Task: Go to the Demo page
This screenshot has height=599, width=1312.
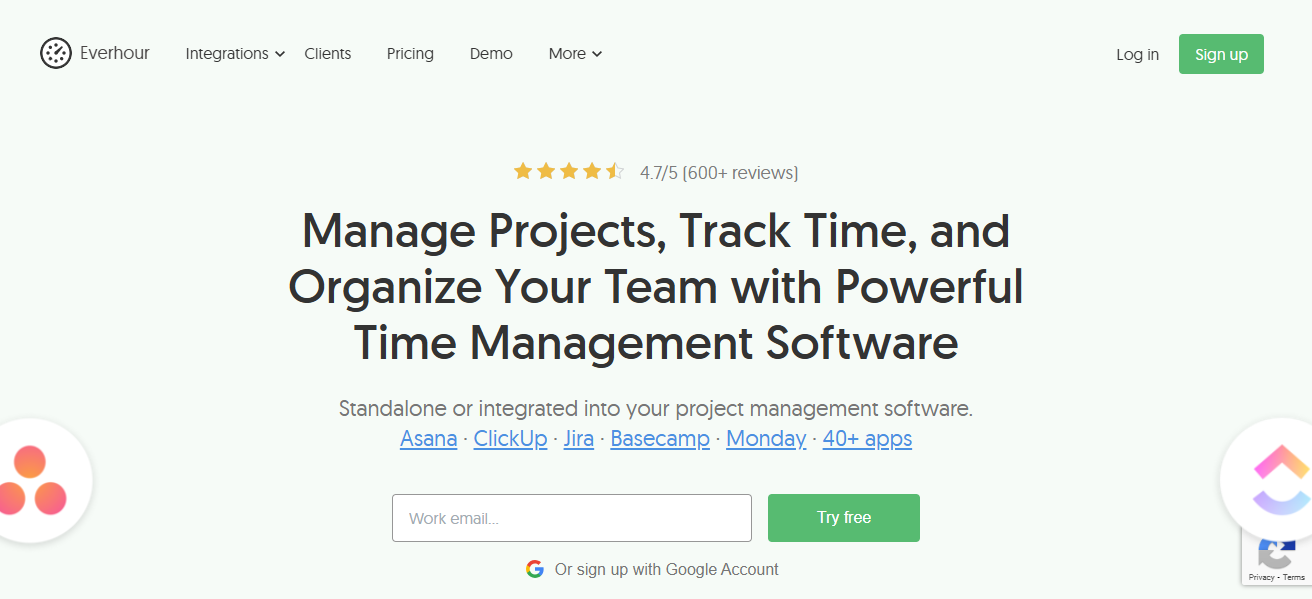Action: click(491, 54)
